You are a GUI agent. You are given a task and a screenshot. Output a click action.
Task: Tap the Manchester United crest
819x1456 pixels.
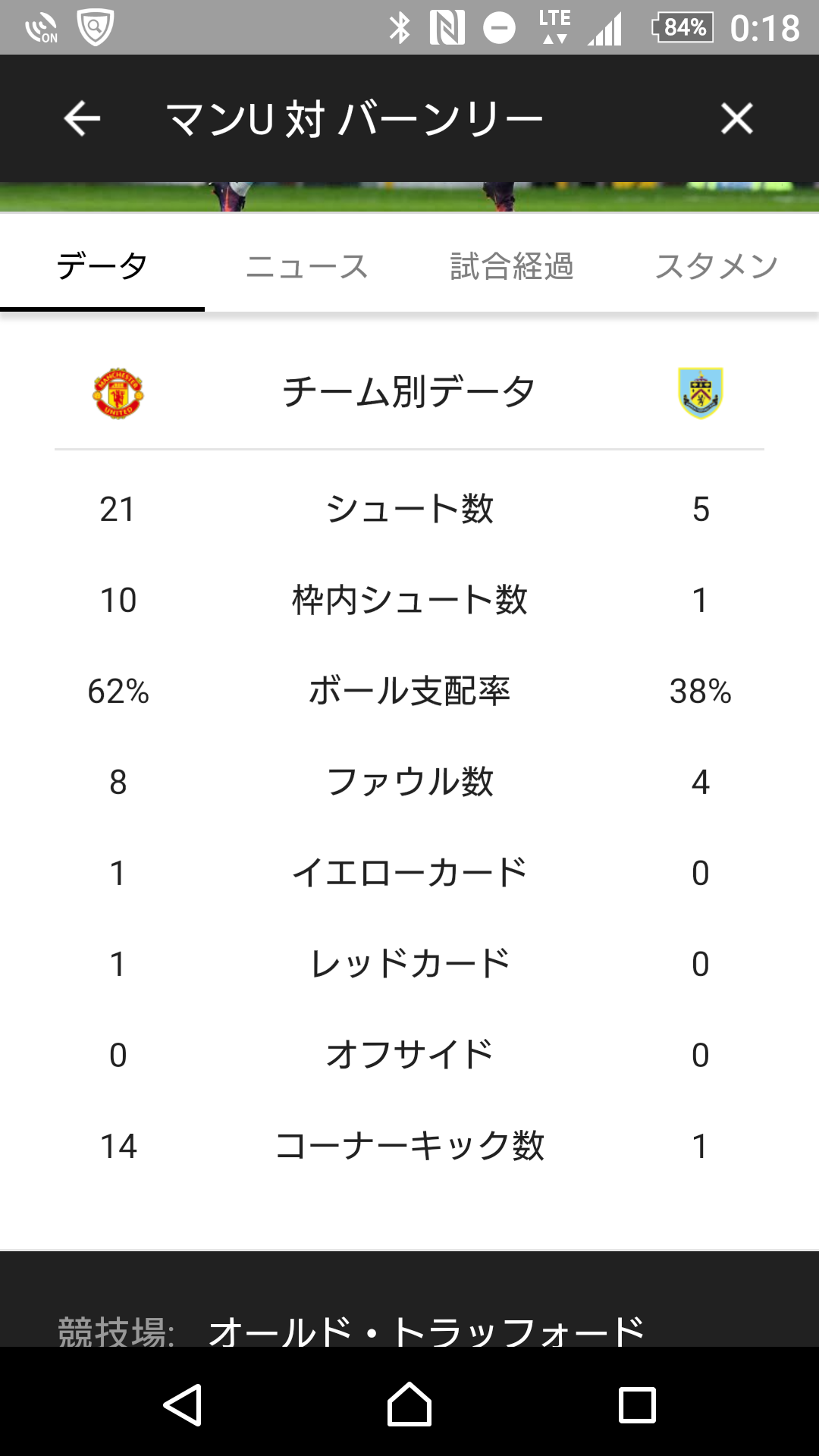click(118, 393)
